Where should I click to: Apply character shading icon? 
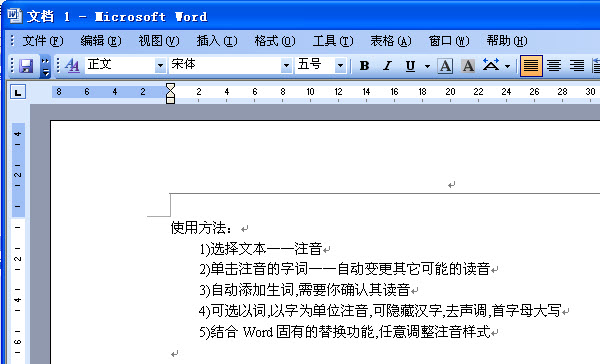coord(468,66)
